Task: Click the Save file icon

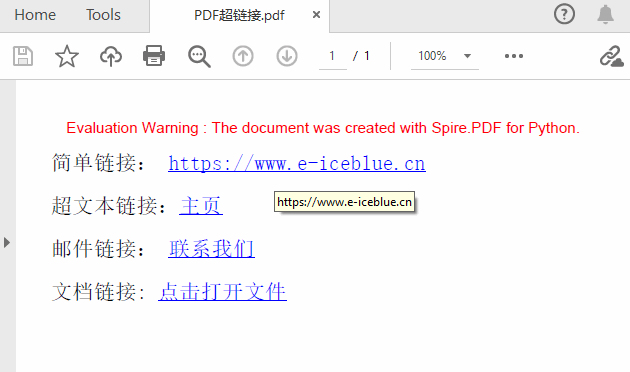Action: [23, 56]
